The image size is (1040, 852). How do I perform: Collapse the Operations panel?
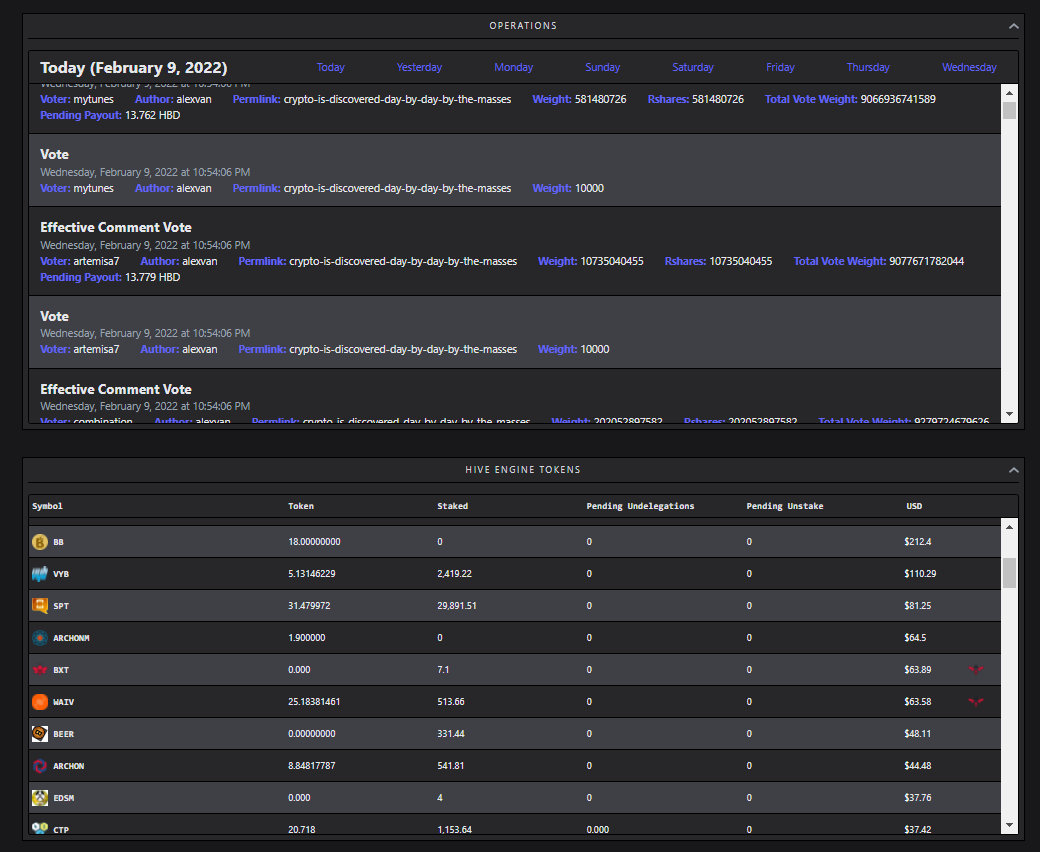pyautogui.click(x=1013, y=26)
